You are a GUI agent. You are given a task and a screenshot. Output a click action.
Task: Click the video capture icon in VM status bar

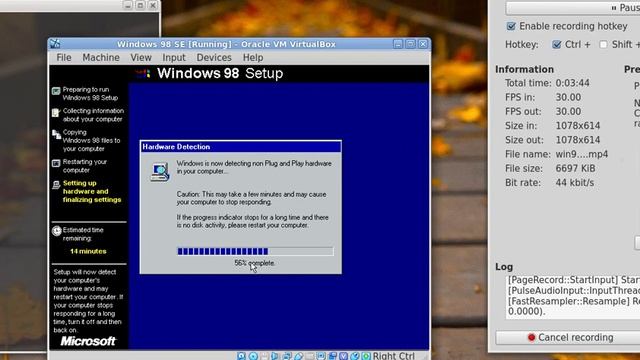(x=332, y=356)
